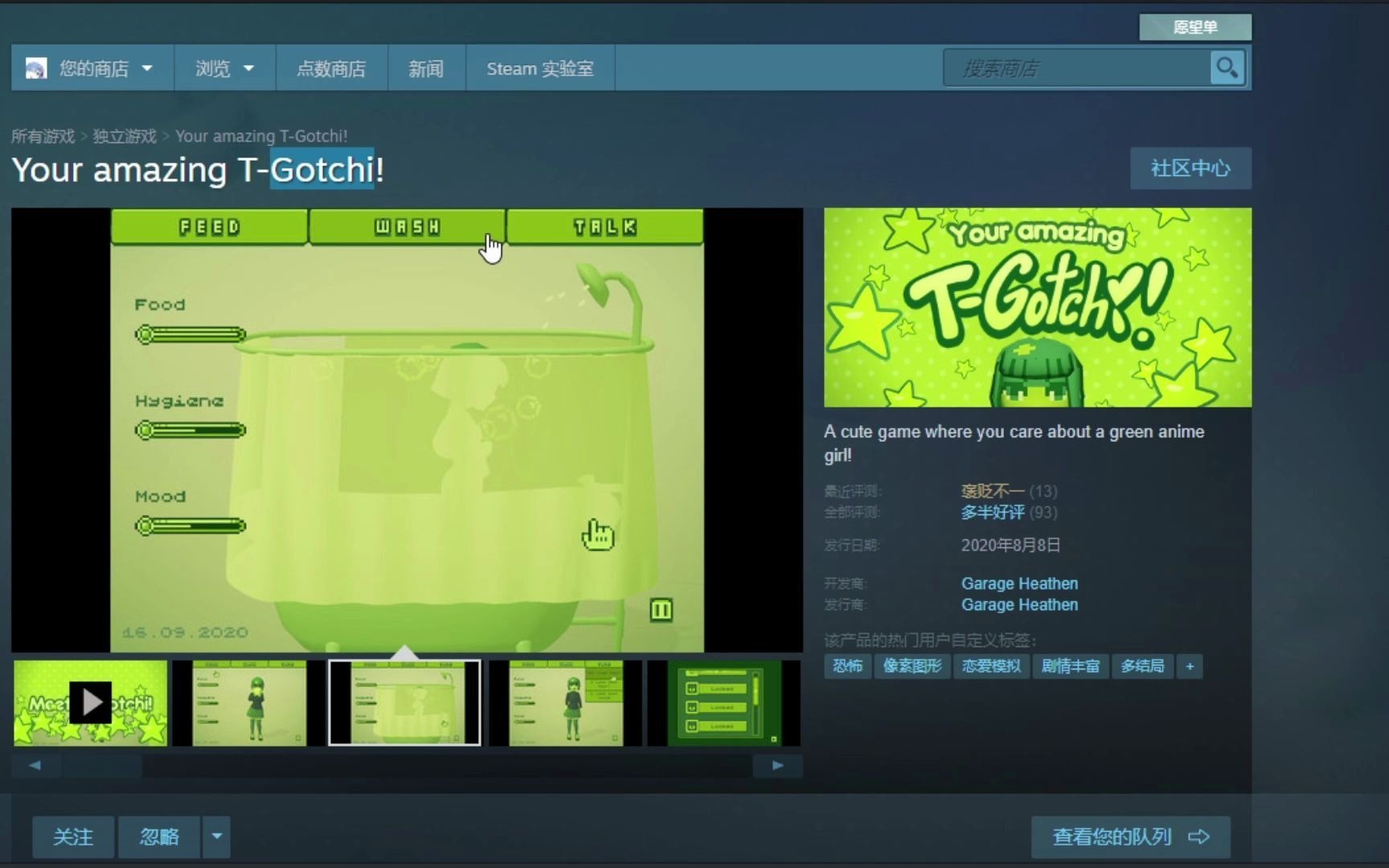The width and height of the screenshot is (1389, 868).
Task: Click the hand cursor icon in the screenshot
Action: tap(597, 533)
